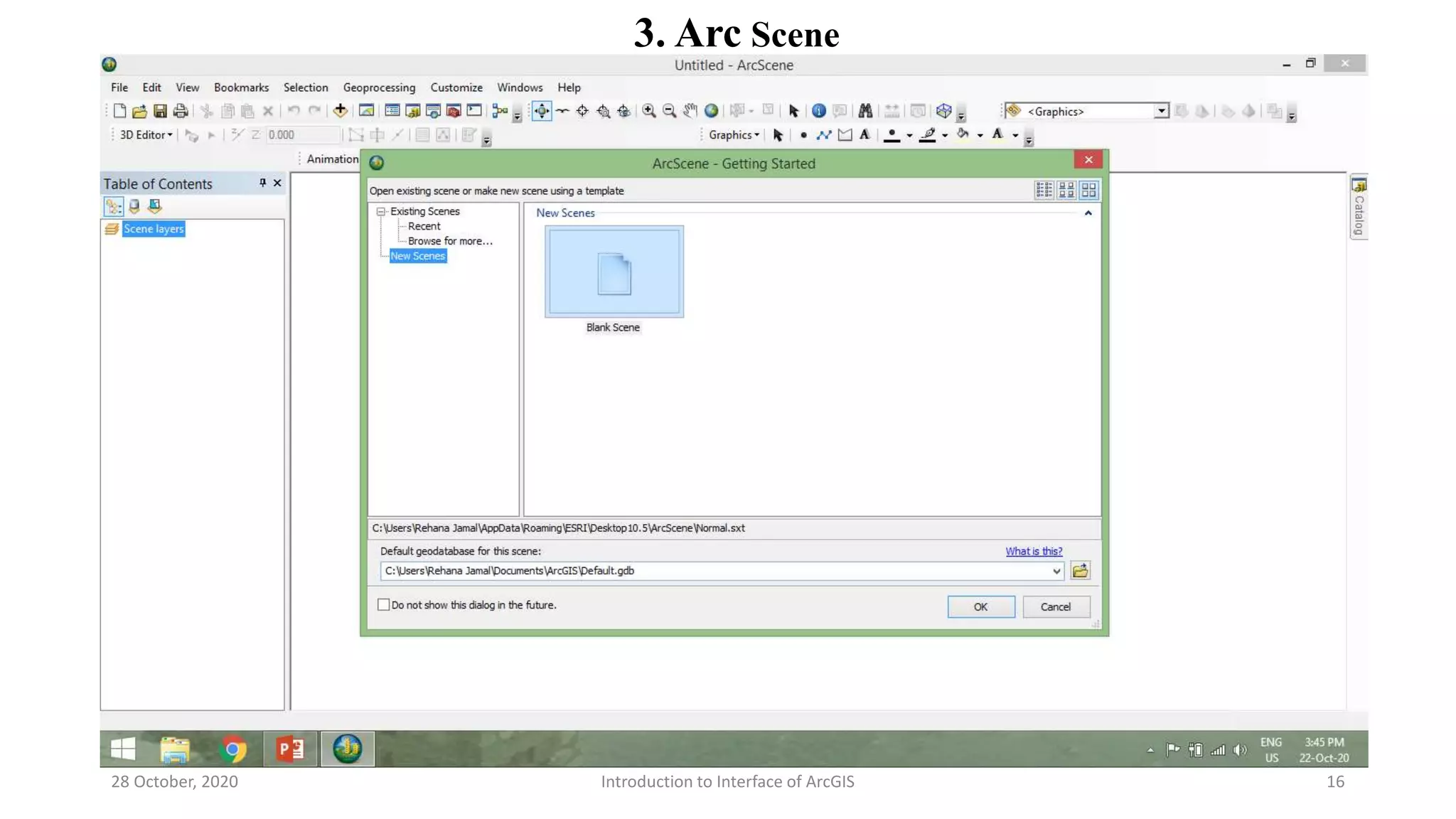Select the Fly tool
The height and width of the screenshot is (819, 1456).
[562, 111]
